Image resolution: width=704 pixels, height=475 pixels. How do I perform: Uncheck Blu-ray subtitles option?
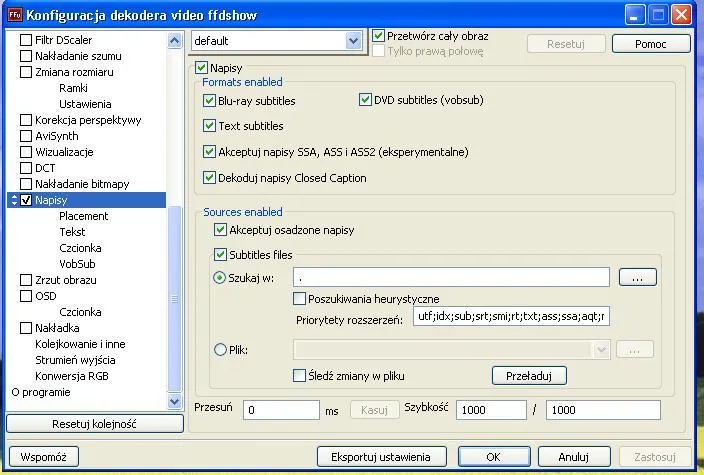(x=209, y=101)
